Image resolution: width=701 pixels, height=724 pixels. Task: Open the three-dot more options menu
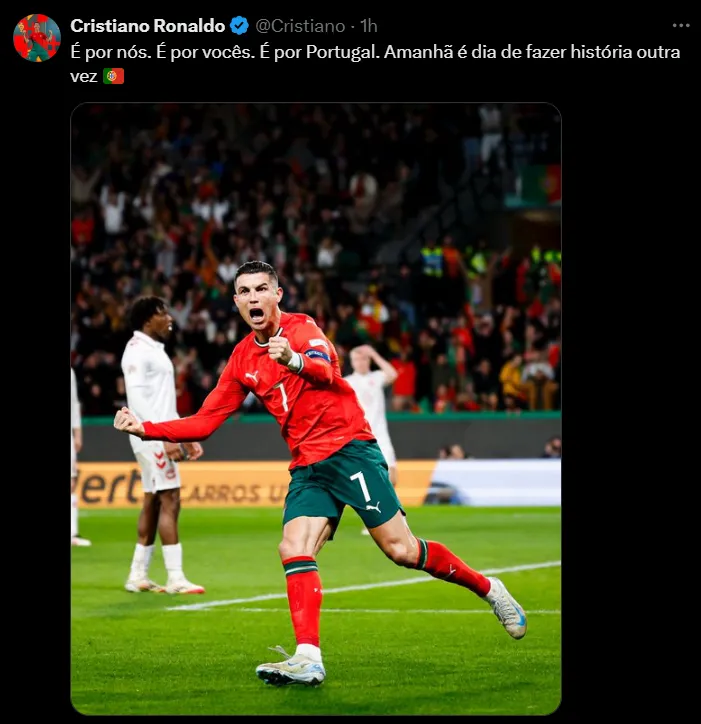pos(681,26)
